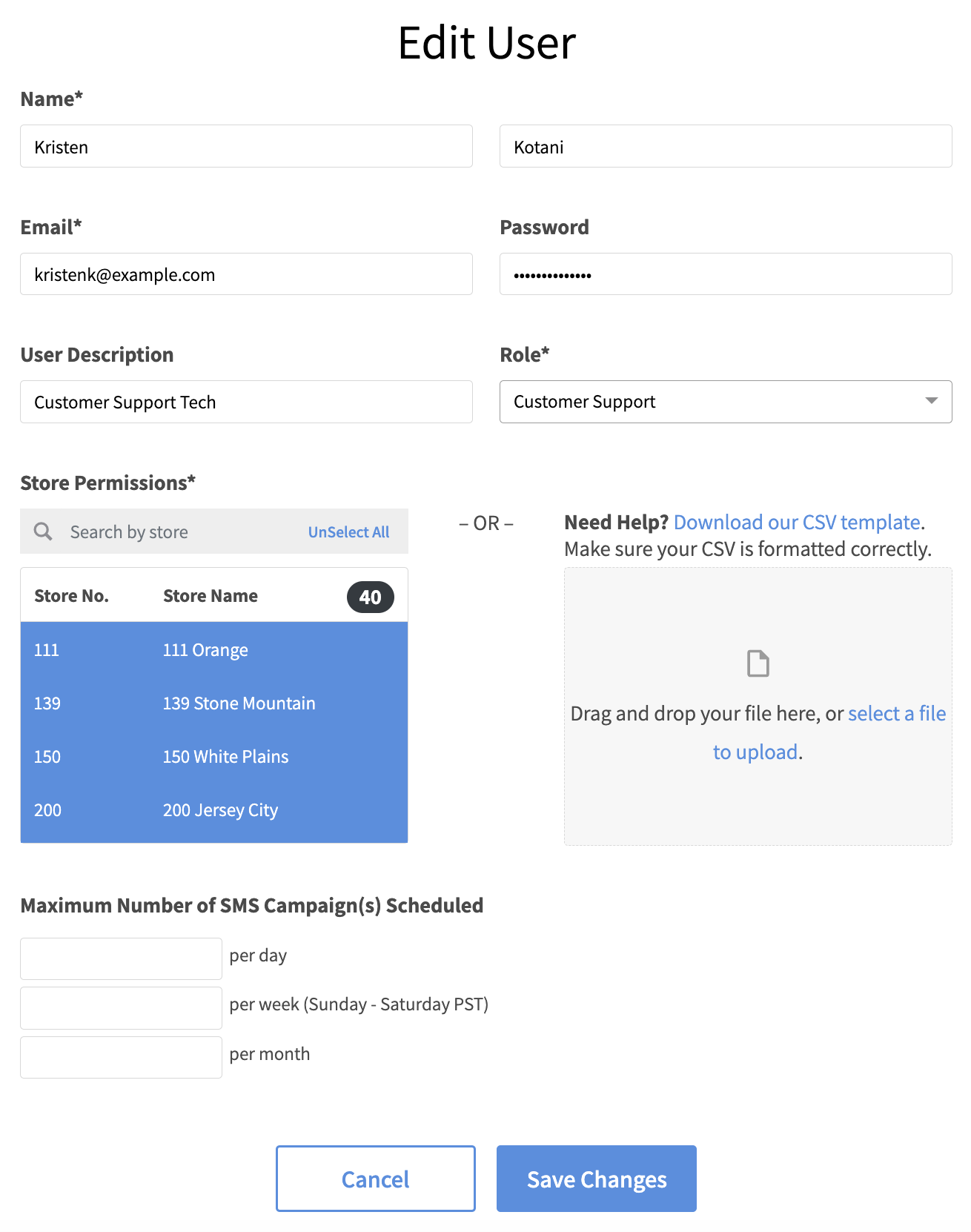
Task: Click the file upload document icon
Action: click(x=758, y=663)
